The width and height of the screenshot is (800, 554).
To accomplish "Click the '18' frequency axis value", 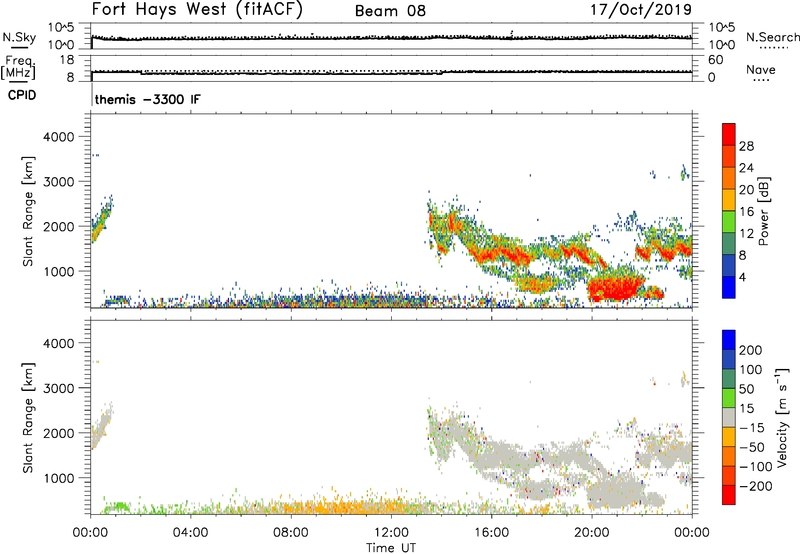I will (x=67, y=60).
